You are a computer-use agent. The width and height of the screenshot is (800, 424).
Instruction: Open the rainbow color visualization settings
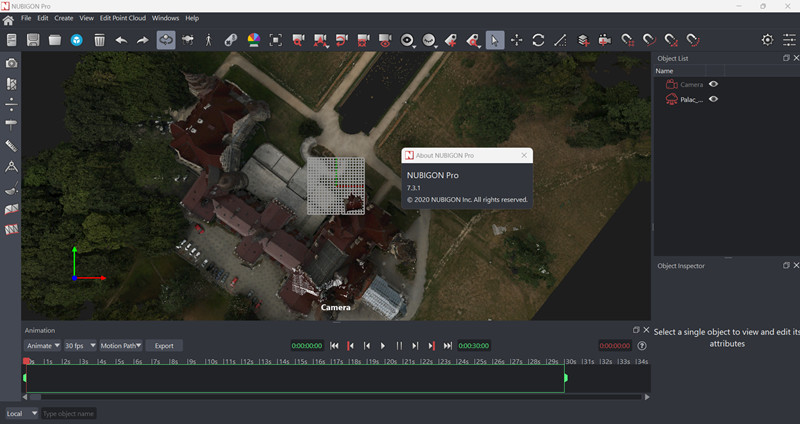tap(254, 40)
